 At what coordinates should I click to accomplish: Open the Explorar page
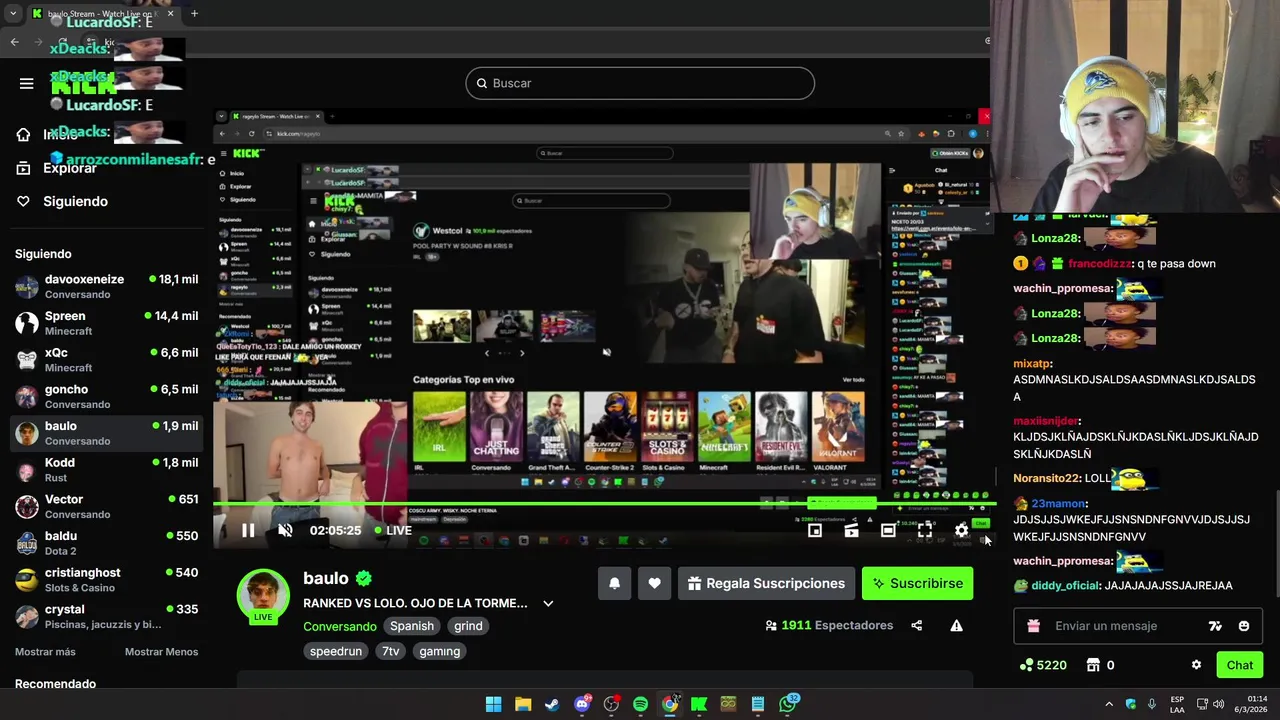point(69,168)
